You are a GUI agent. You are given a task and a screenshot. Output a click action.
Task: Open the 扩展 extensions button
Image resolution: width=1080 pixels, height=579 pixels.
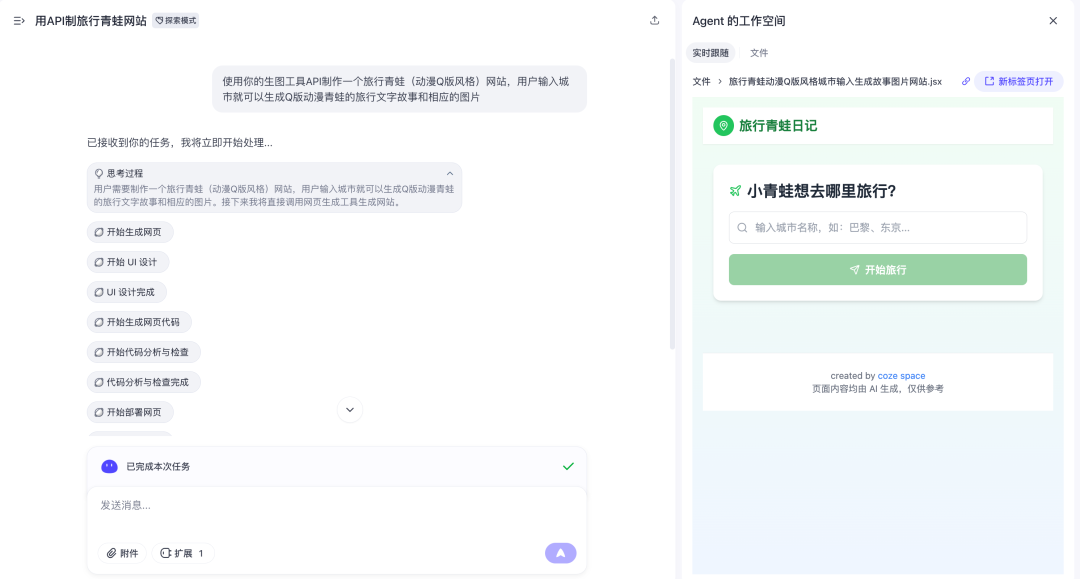pyautogui.click(x=183, y=553)
